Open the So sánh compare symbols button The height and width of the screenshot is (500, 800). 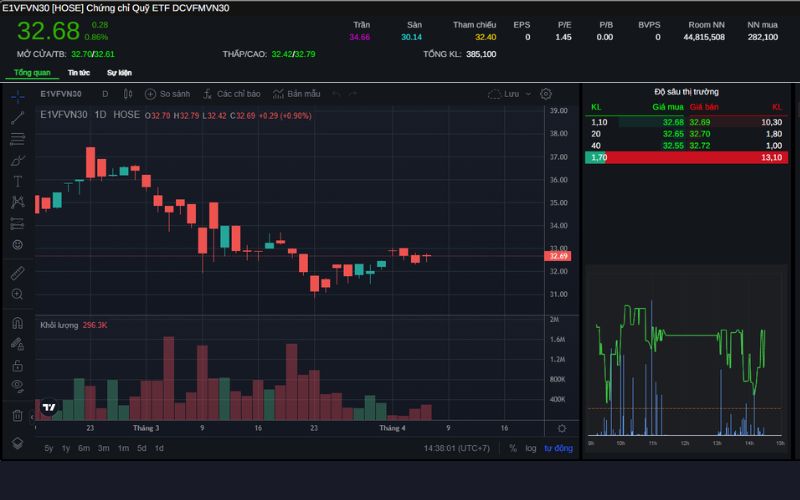tap(167, 94)
